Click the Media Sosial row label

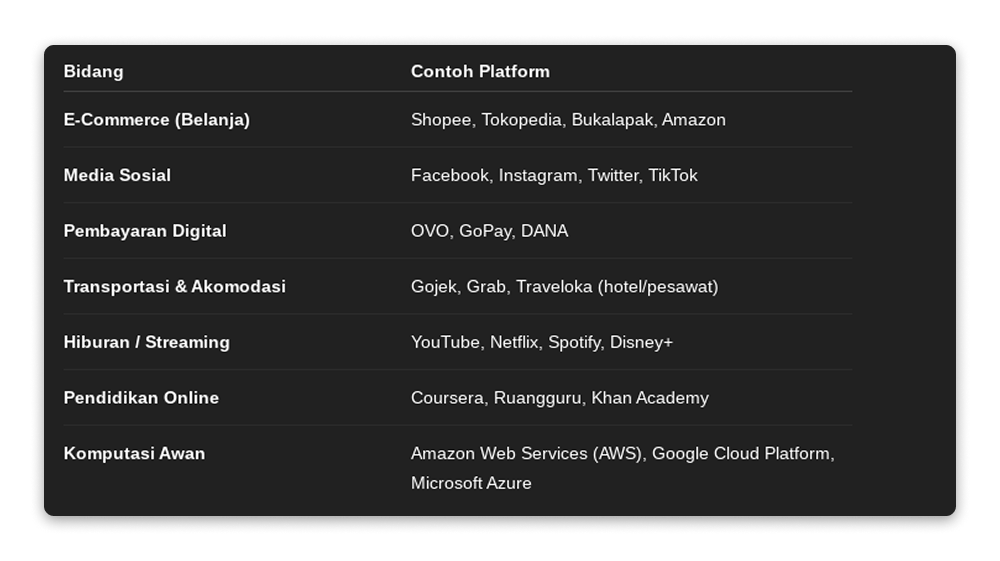coord(117,175)
